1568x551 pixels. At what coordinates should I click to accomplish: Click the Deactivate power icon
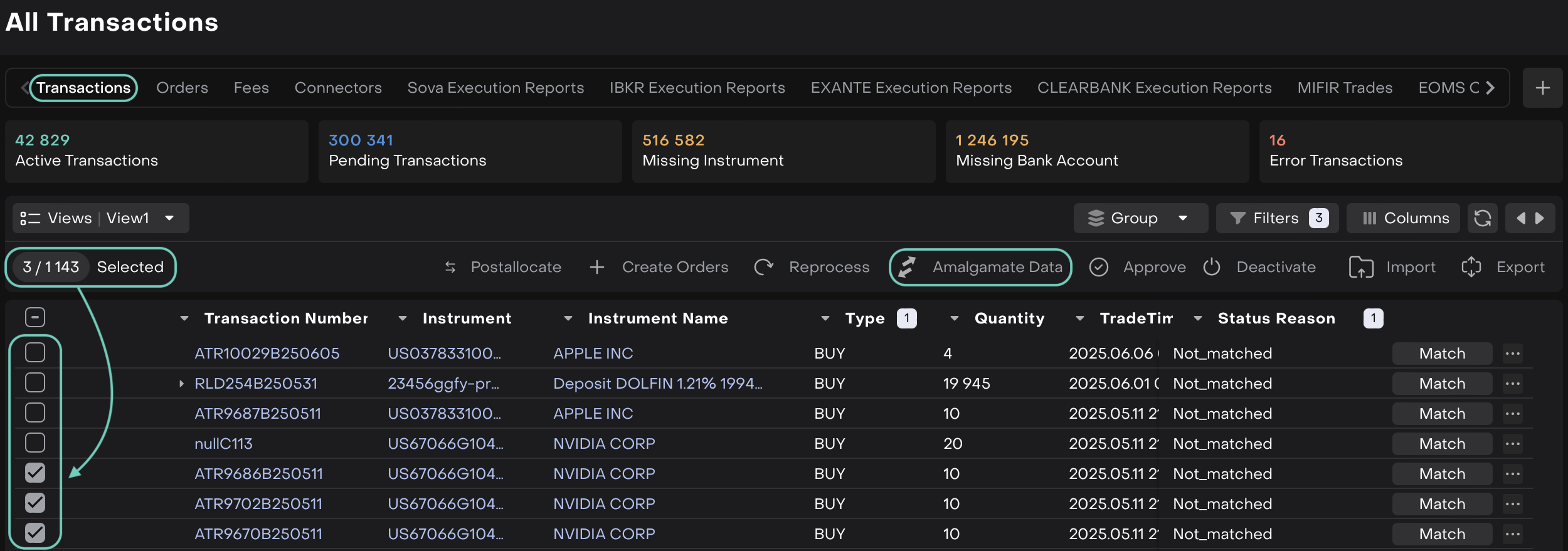1212,267
